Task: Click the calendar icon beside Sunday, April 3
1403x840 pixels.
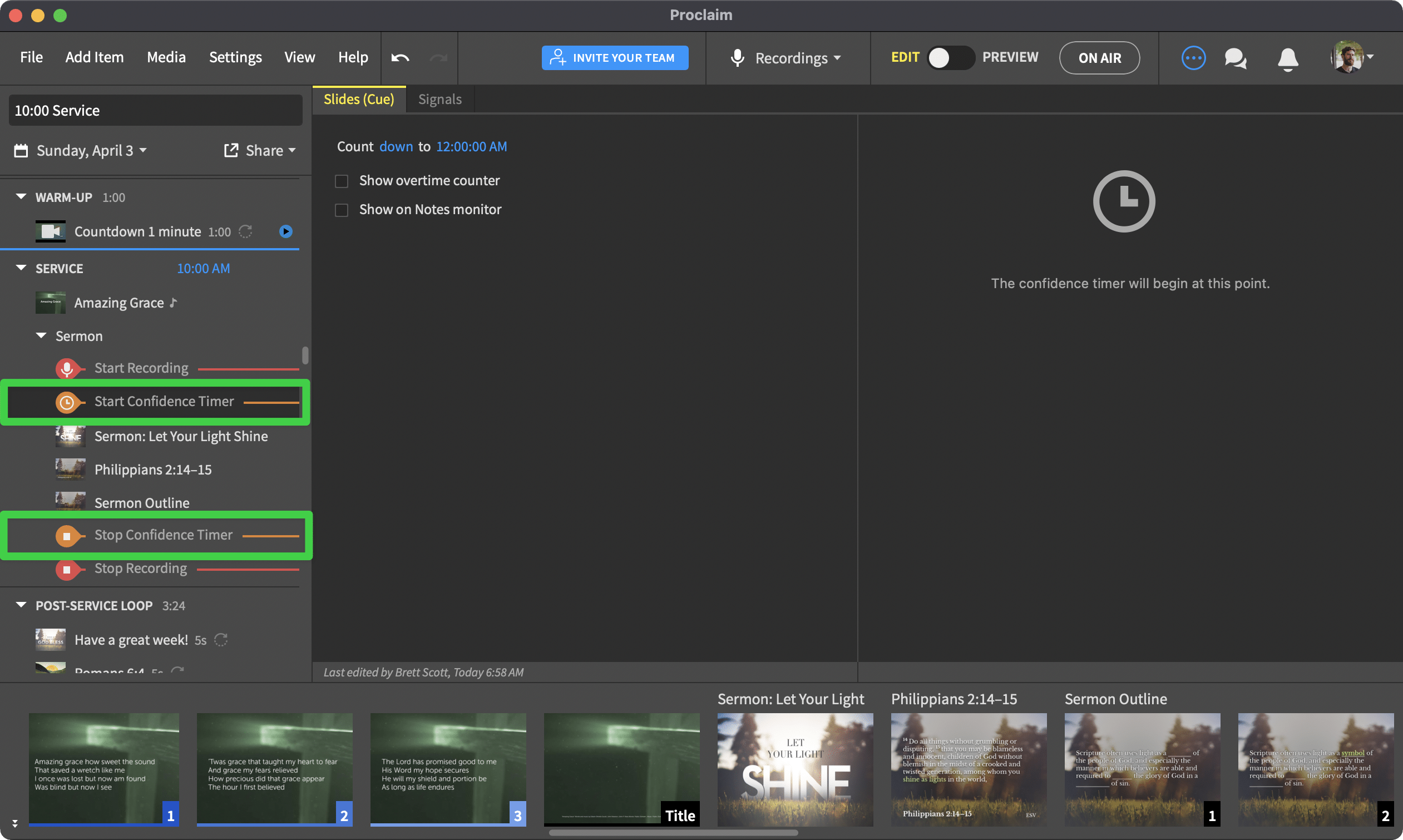Action: (x=21, y=151)
